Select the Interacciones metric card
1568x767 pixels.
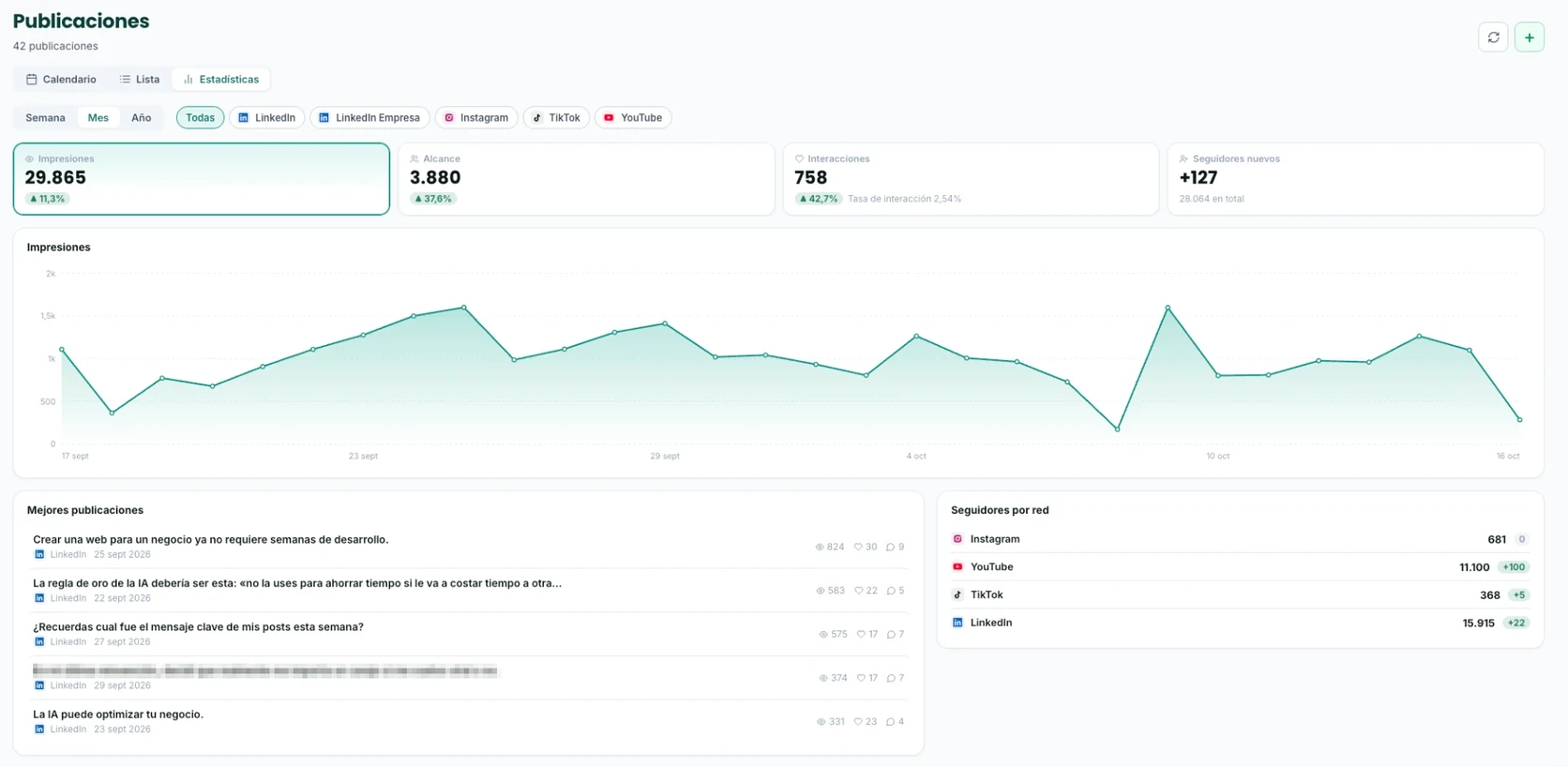[x=971, y=179]
